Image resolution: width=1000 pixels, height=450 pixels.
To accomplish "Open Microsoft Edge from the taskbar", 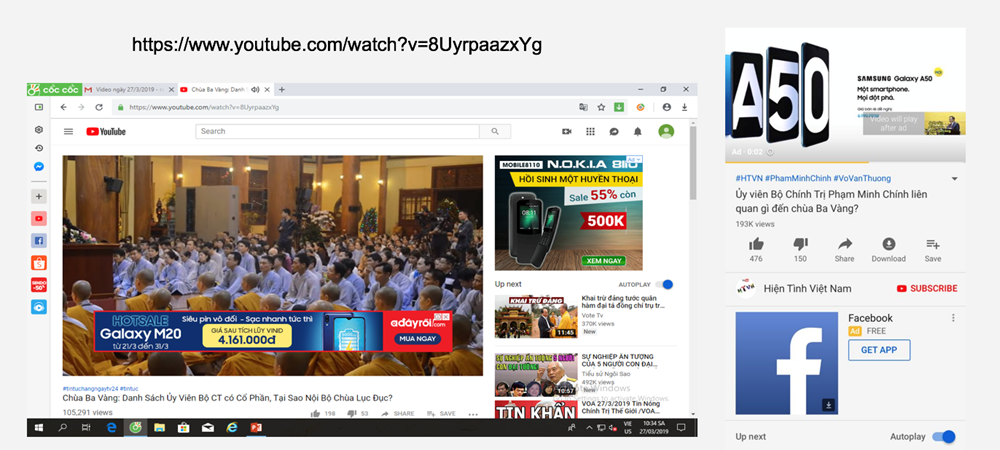I will [x=111, y=428].
